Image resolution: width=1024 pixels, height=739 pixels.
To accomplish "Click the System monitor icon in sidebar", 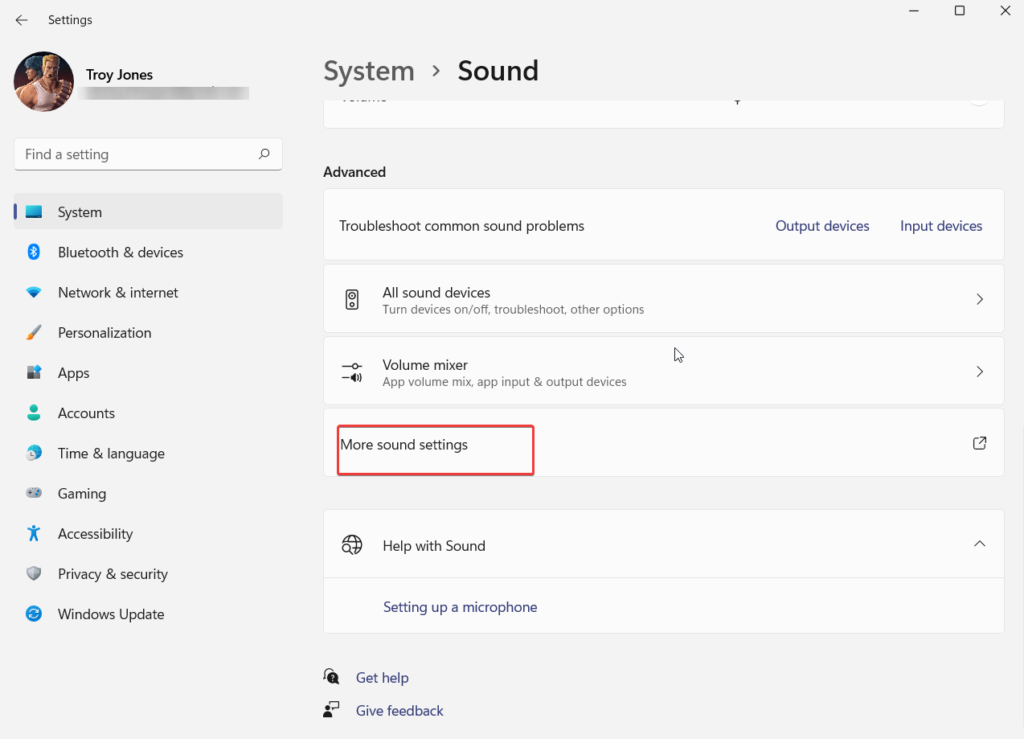I will click(x=34, y=212).
